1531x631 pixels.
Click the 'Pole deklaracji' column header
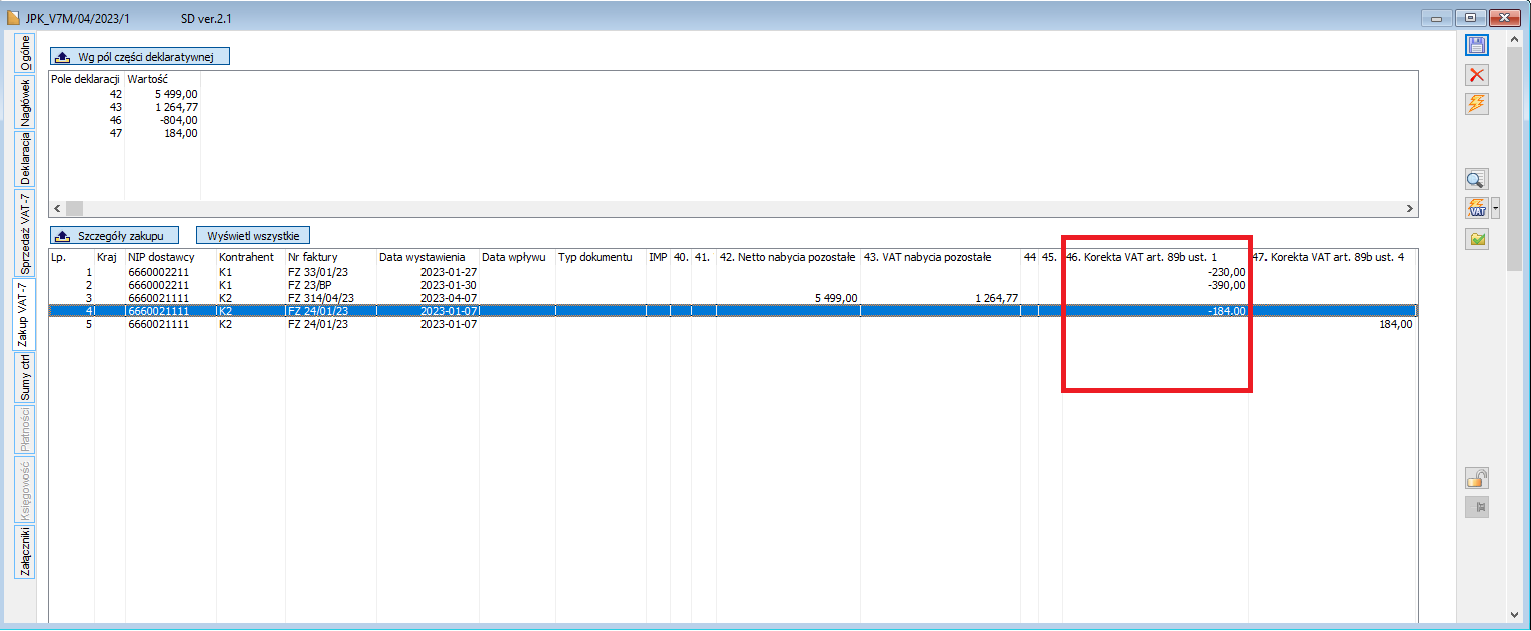(86, 78)
